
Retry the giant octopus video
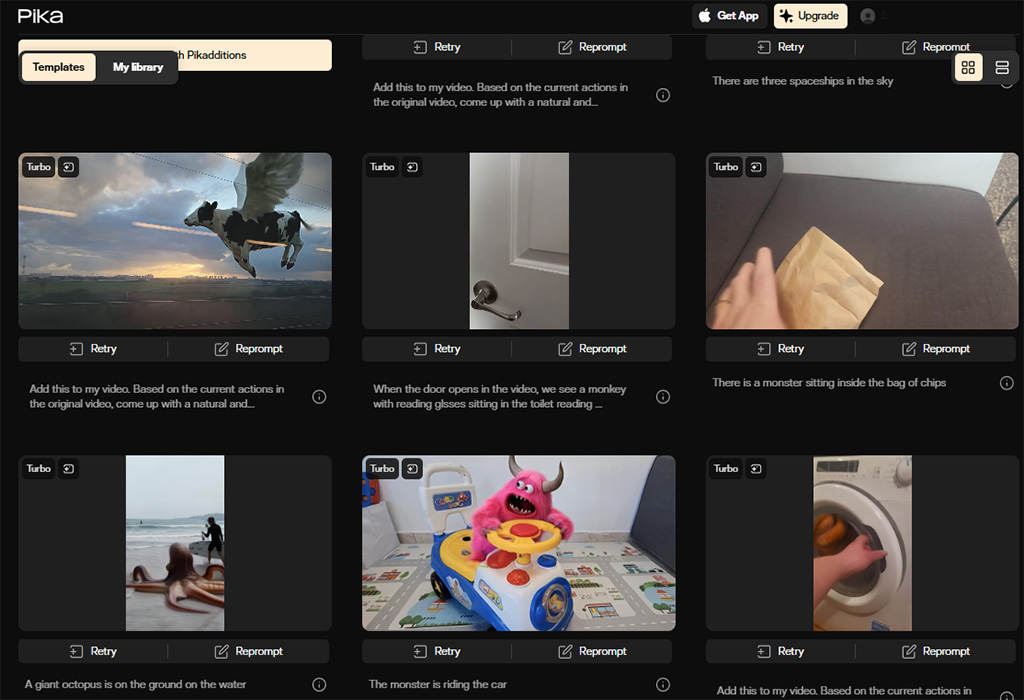[93, 651]
